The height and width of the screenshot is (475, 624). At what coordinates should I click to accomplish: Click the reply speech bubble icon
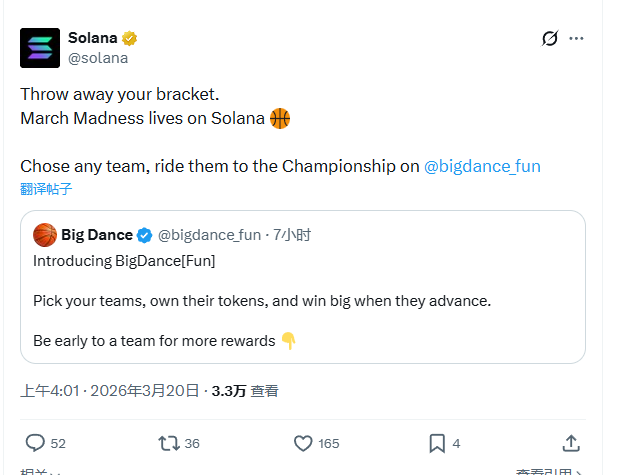[35, 443]
